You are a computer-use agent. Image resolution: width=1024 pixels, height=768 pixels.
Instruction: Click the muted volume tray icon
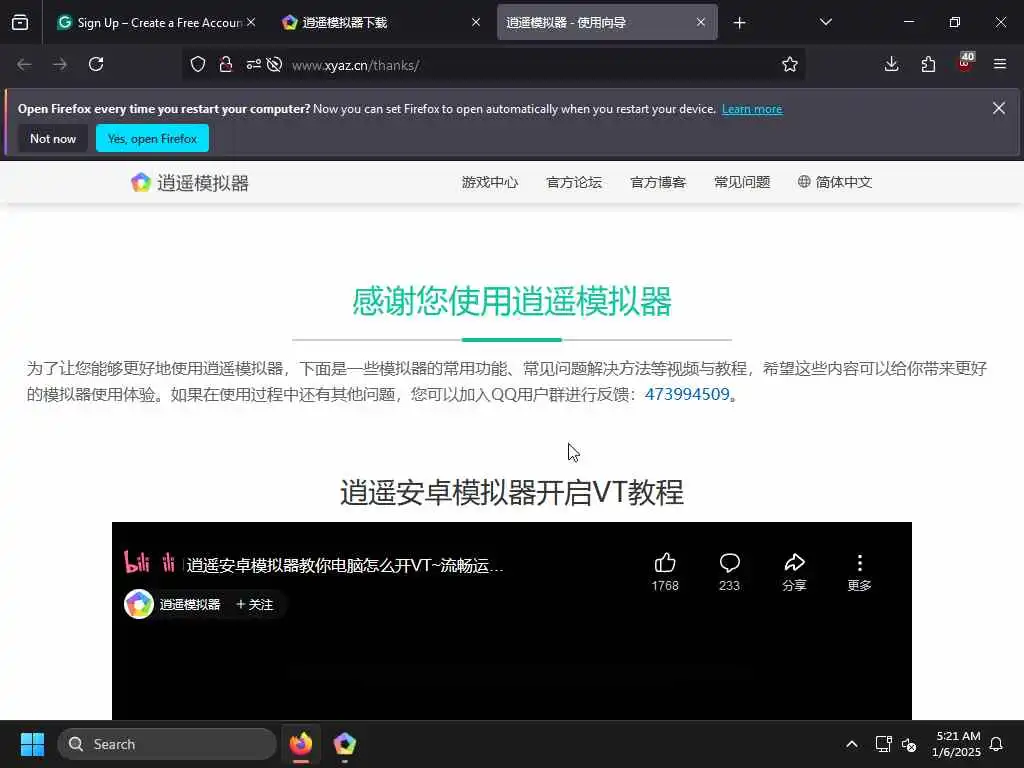pos(909,744)
